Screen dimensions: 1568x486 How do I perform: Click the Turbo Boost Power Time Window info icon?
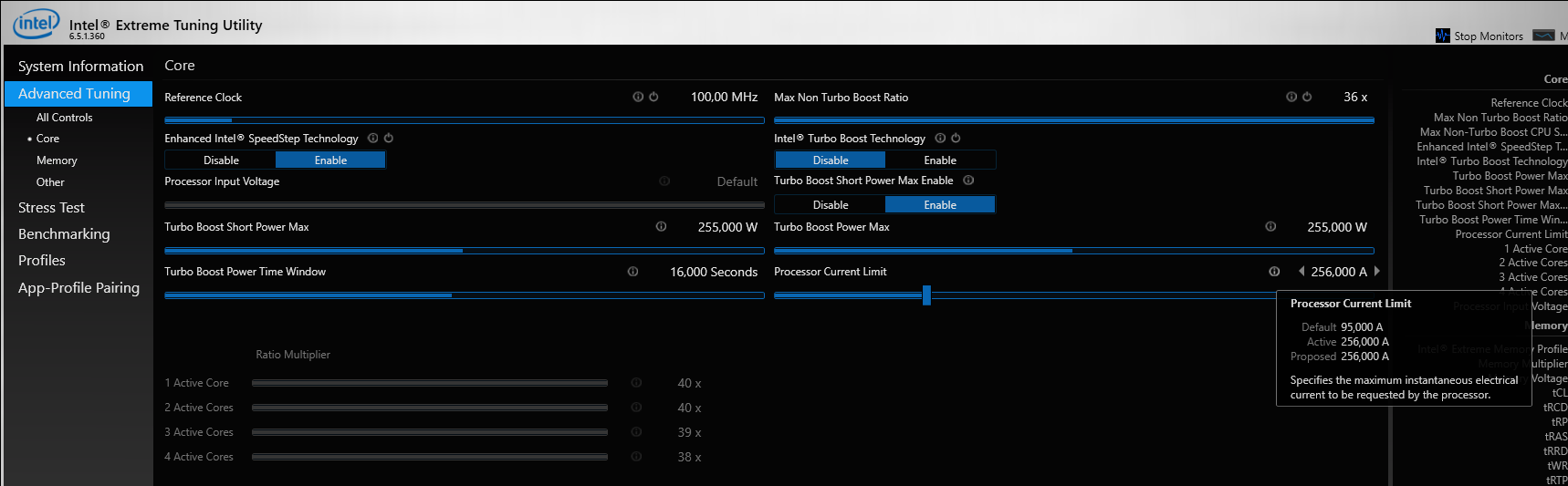pos(632,272)
